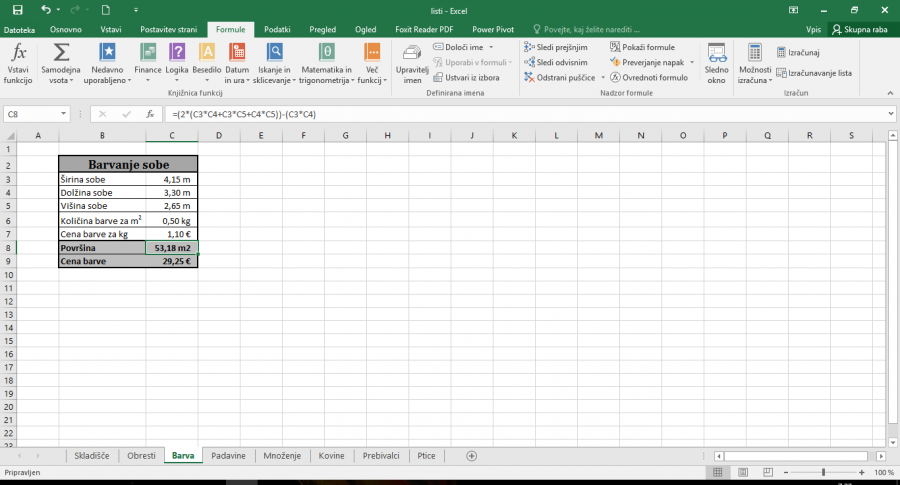Open the Padavine worksheet tab
Screen dimensions: 900x485
(229, 456)
